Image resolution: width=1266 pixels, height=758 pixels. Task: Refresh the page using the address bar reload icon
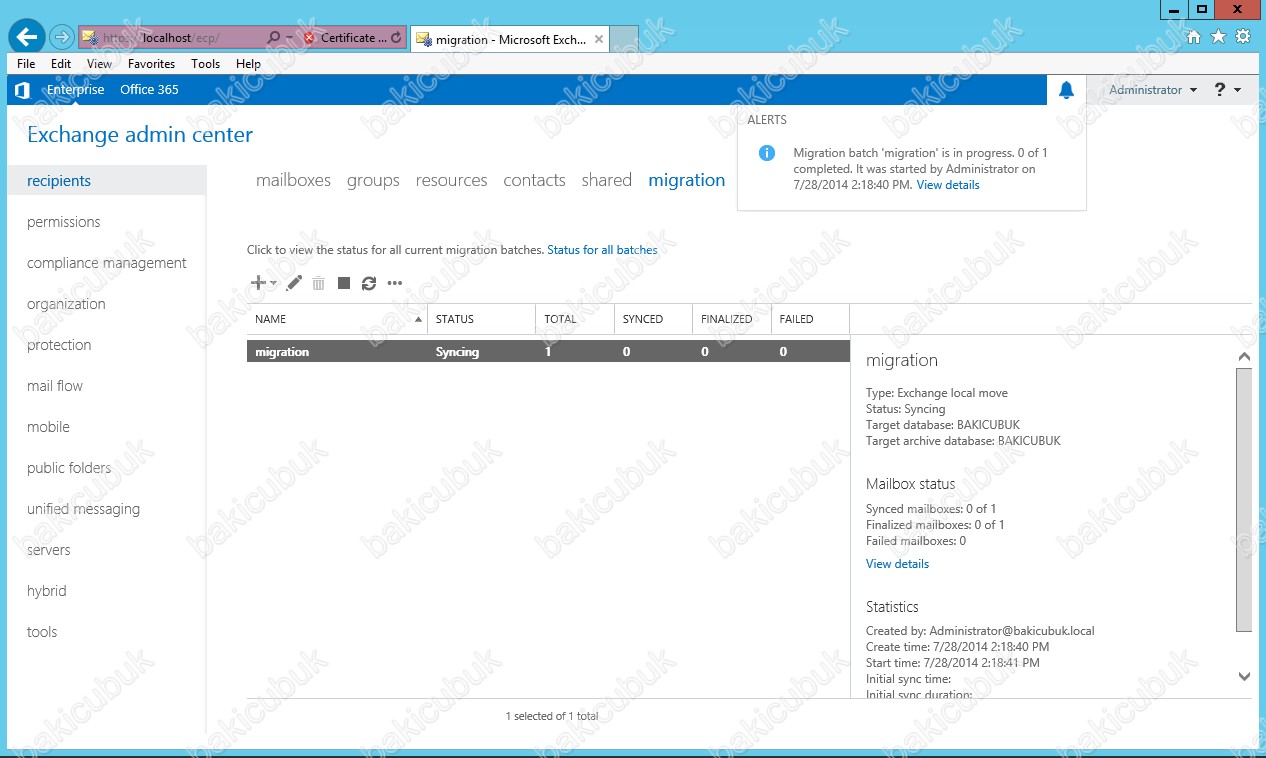pos(397,38)
